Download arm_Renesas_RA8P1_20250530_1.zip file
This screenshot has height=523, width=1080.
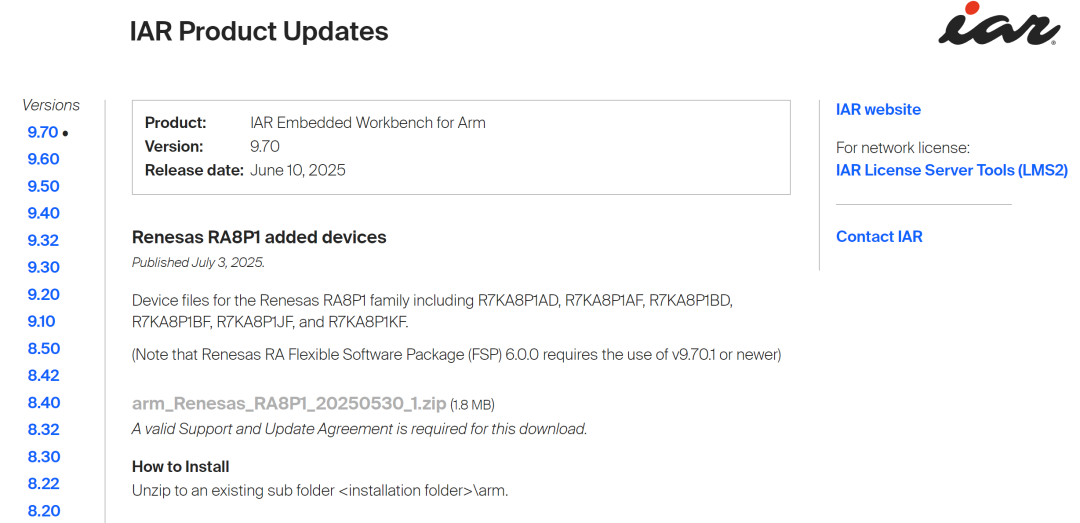coord(289,404)
